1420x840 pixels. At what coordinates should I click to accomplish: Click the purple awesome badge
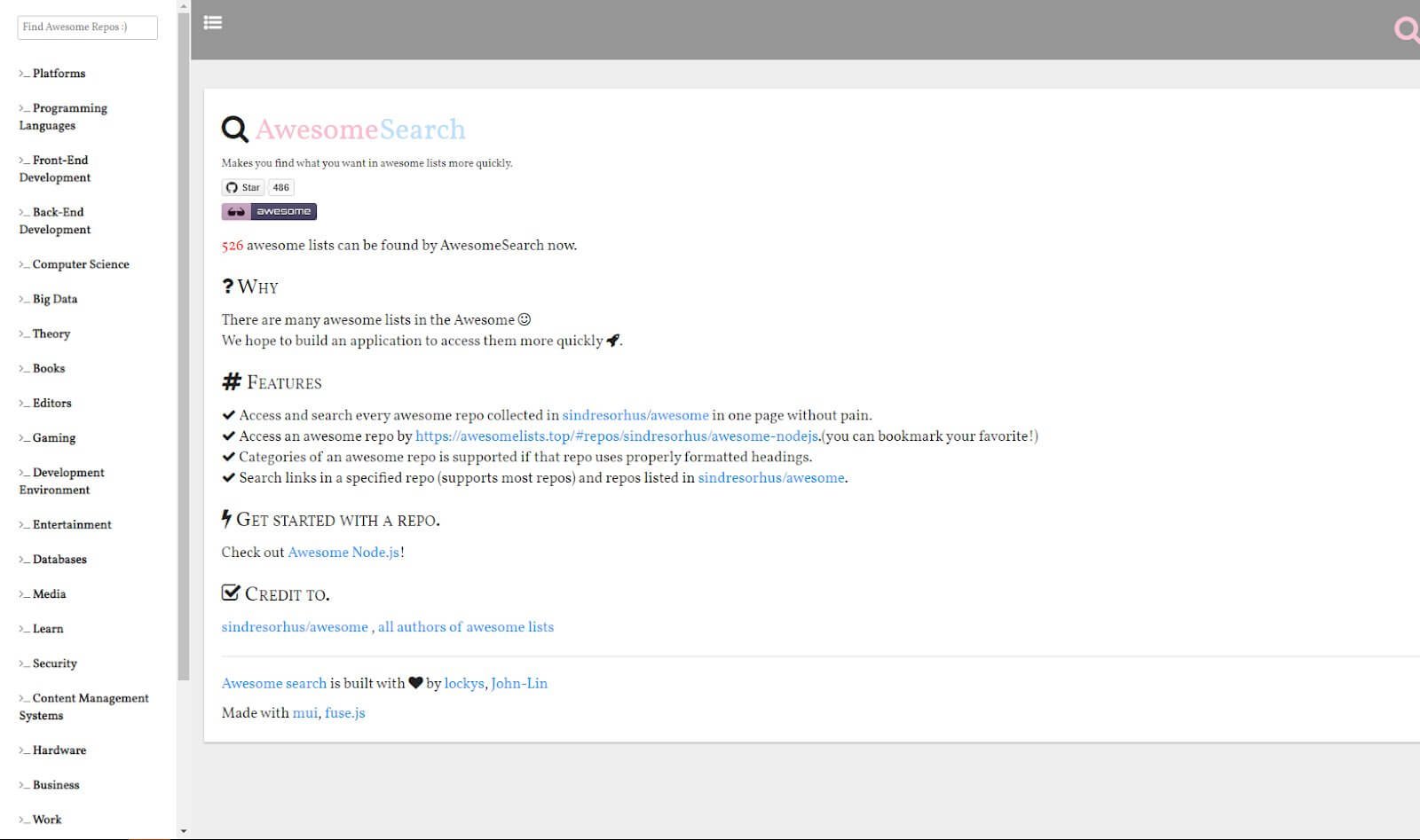[269, 211]
